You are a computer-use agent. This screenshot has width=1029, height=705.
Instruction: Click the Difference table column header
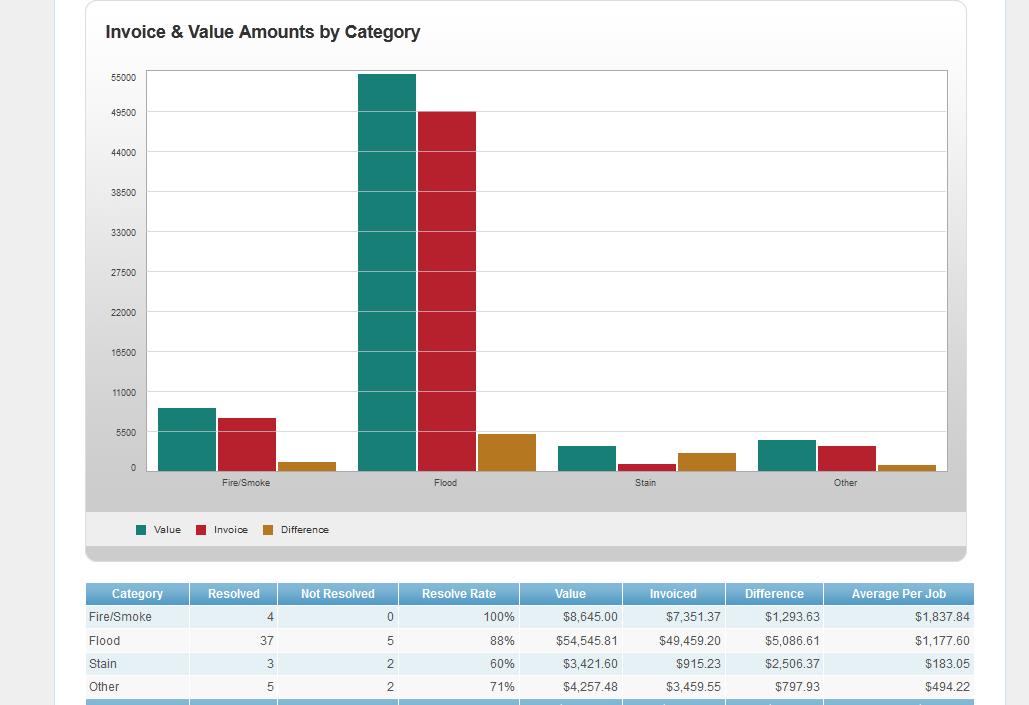click(774, 594)
